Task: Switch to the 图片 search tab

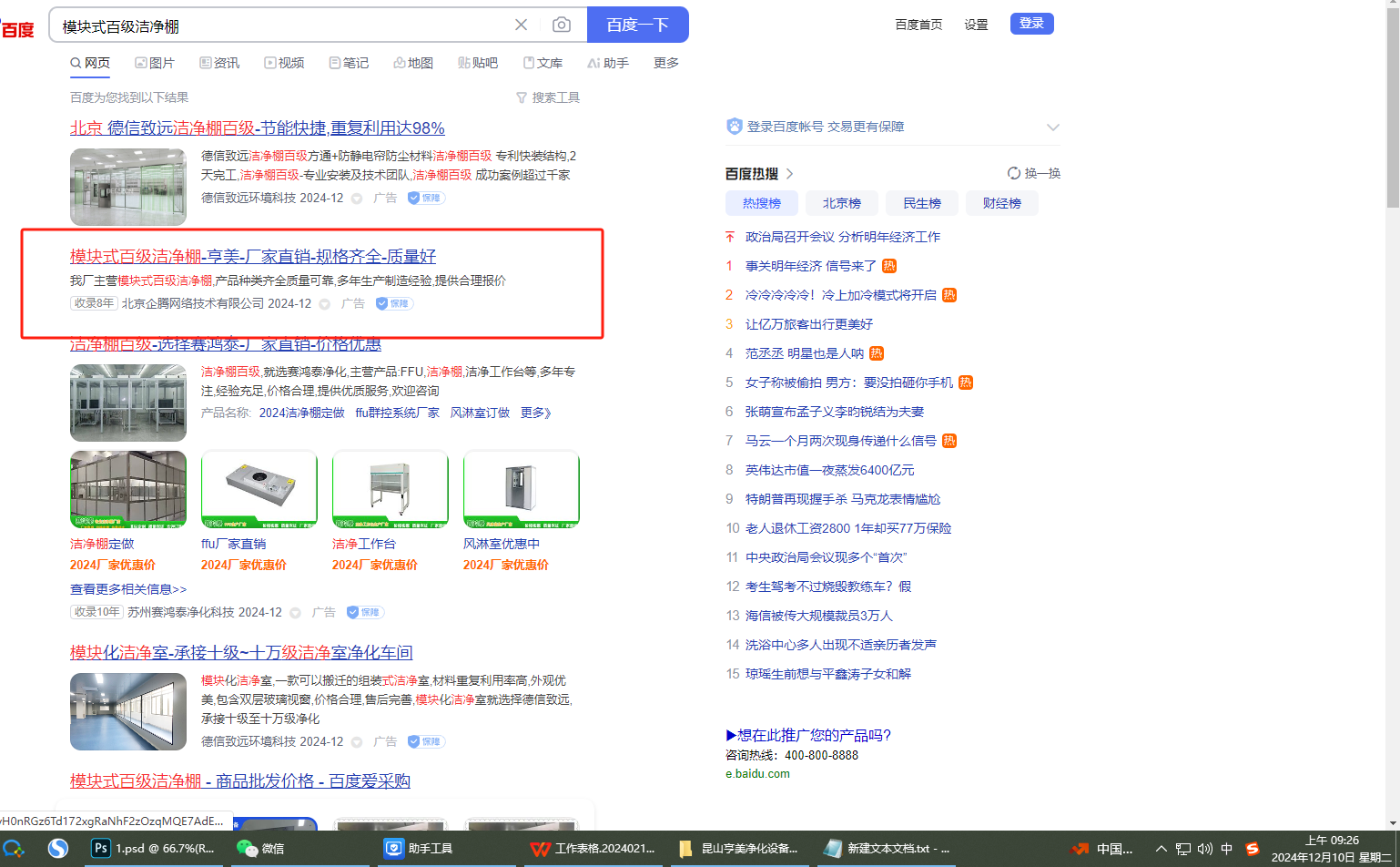Action: (155, 63)
